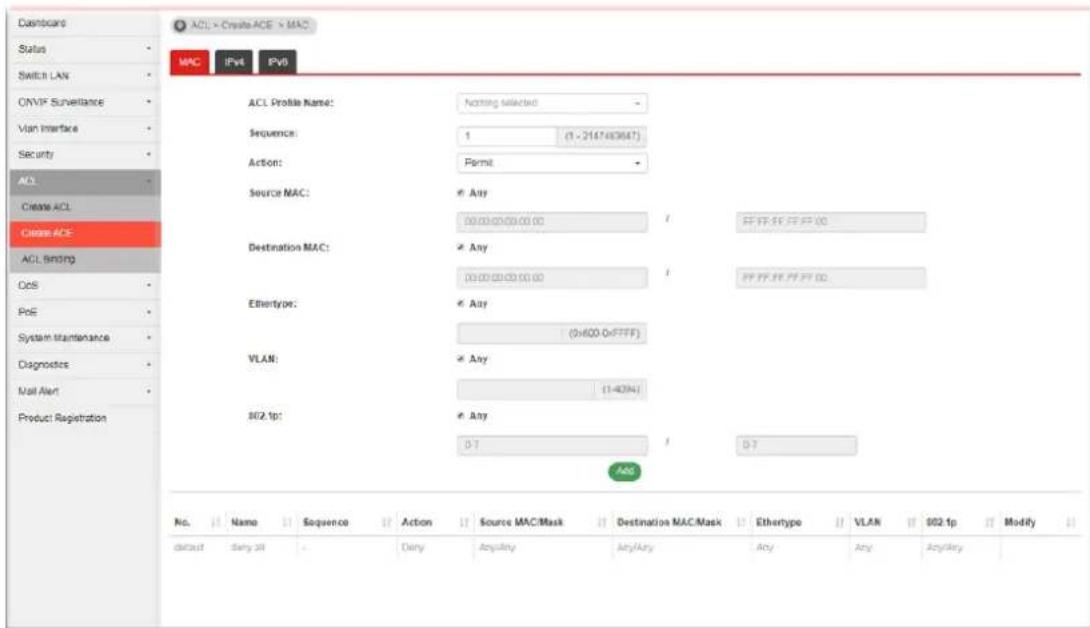Click the green Add button
The image size is (1090, 628).
click(624, 472)
